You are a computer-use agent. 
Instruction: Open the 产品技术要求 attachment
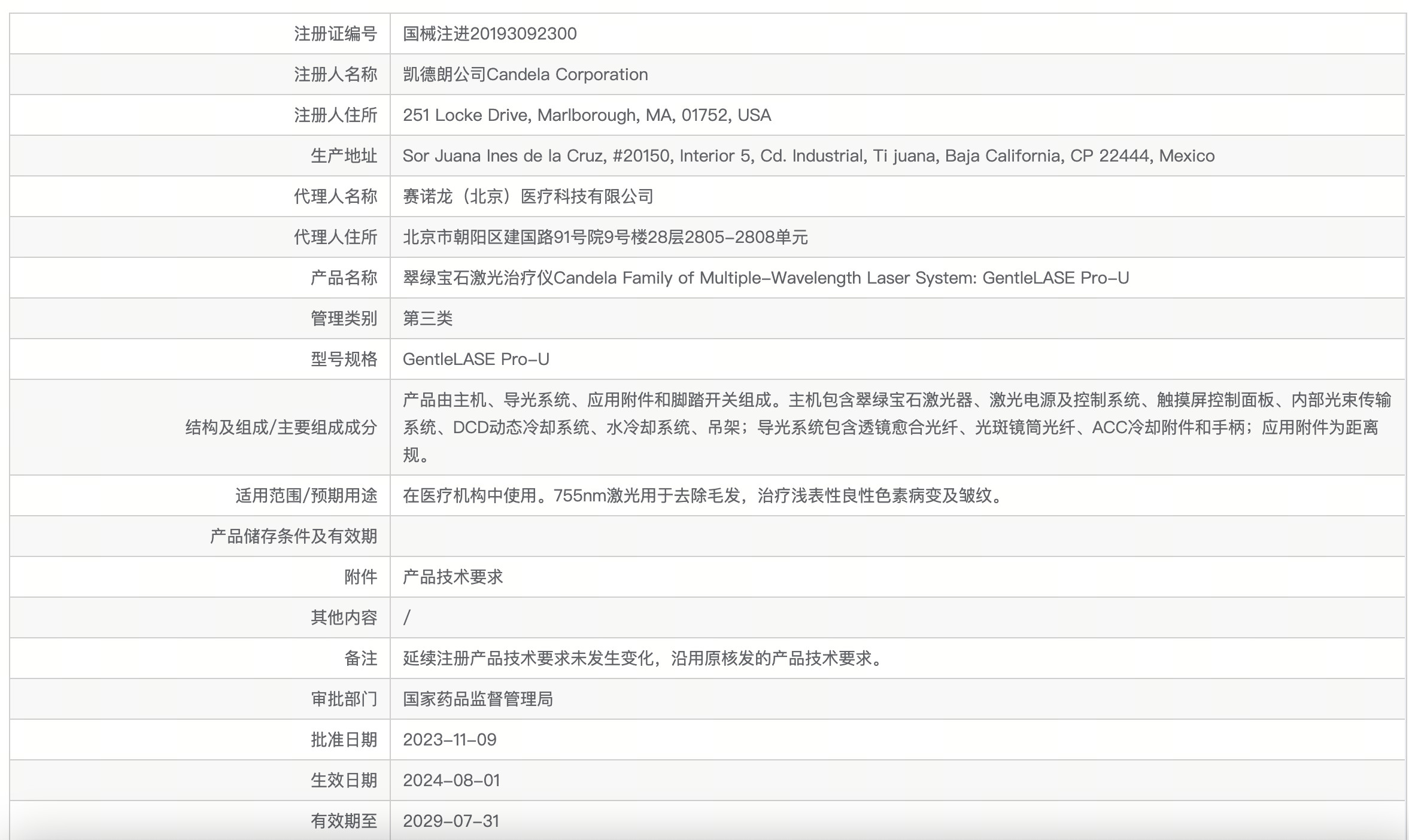coord(453,577)
